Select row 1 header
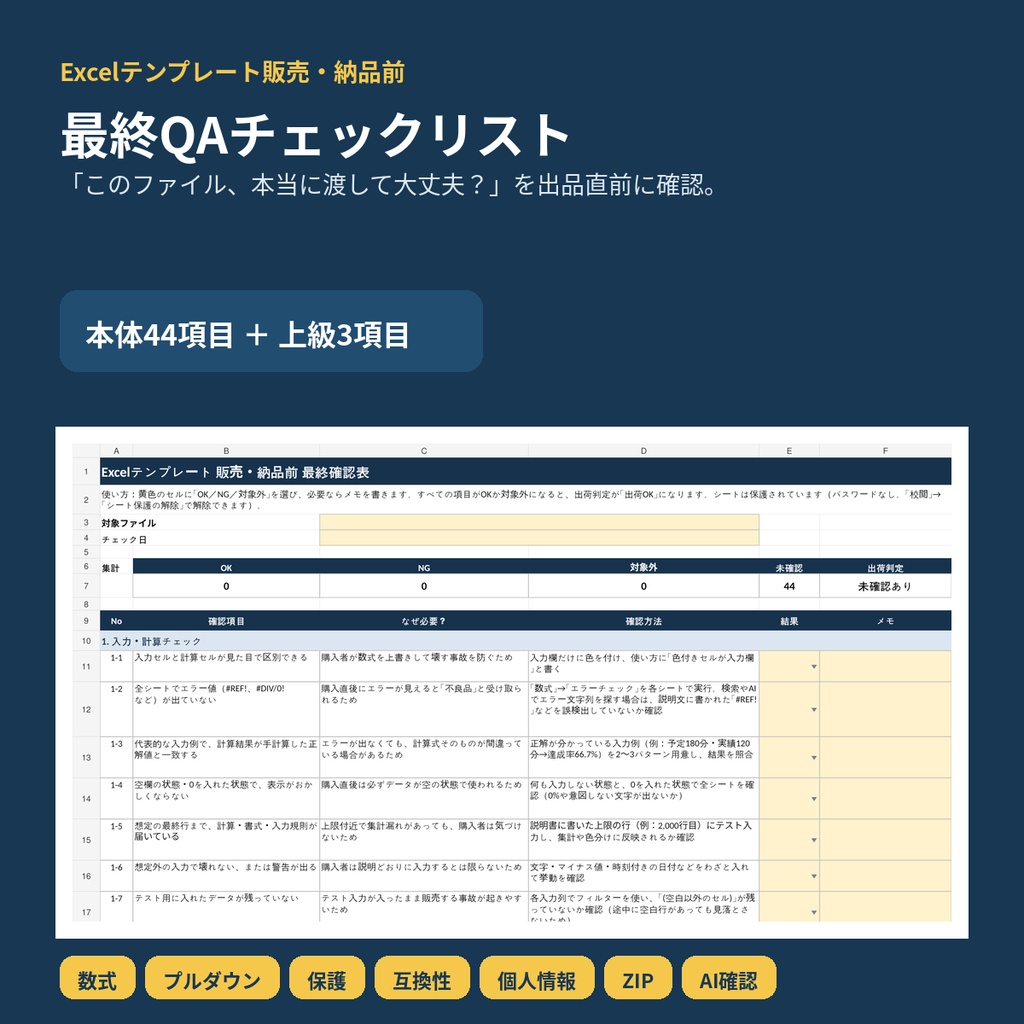Viewport: 1024px width, 1024px height. (86, 471)
